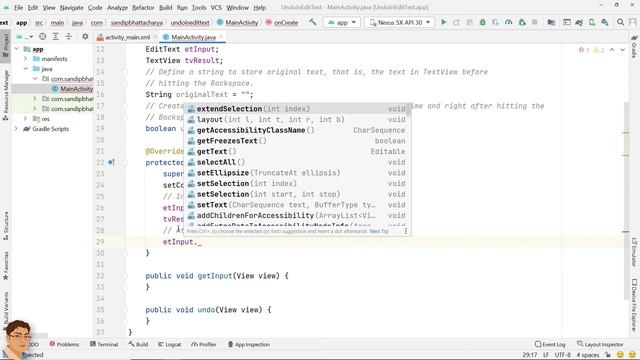Open the Device File Explorer side panel

point(634,304)
